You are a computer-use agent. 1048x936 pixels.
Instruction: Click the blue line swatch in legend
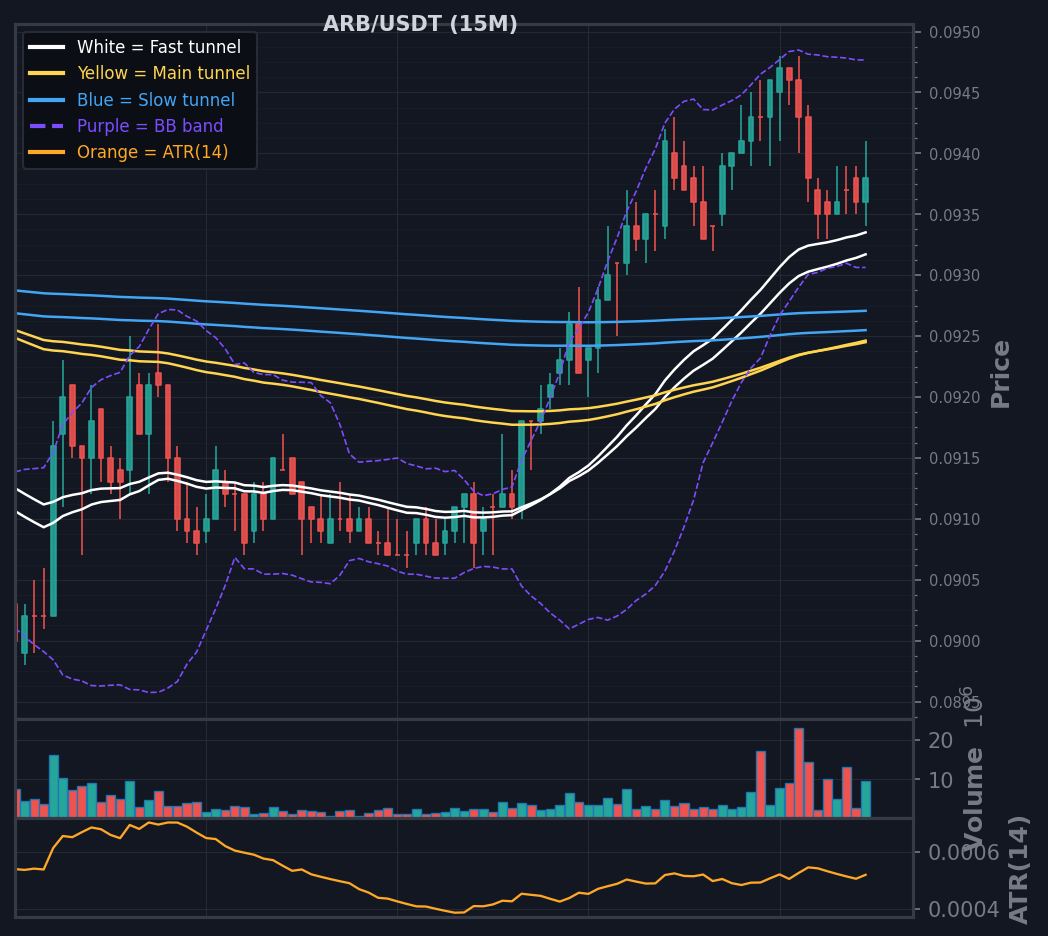pyautogui.click(x=47, y=100)
